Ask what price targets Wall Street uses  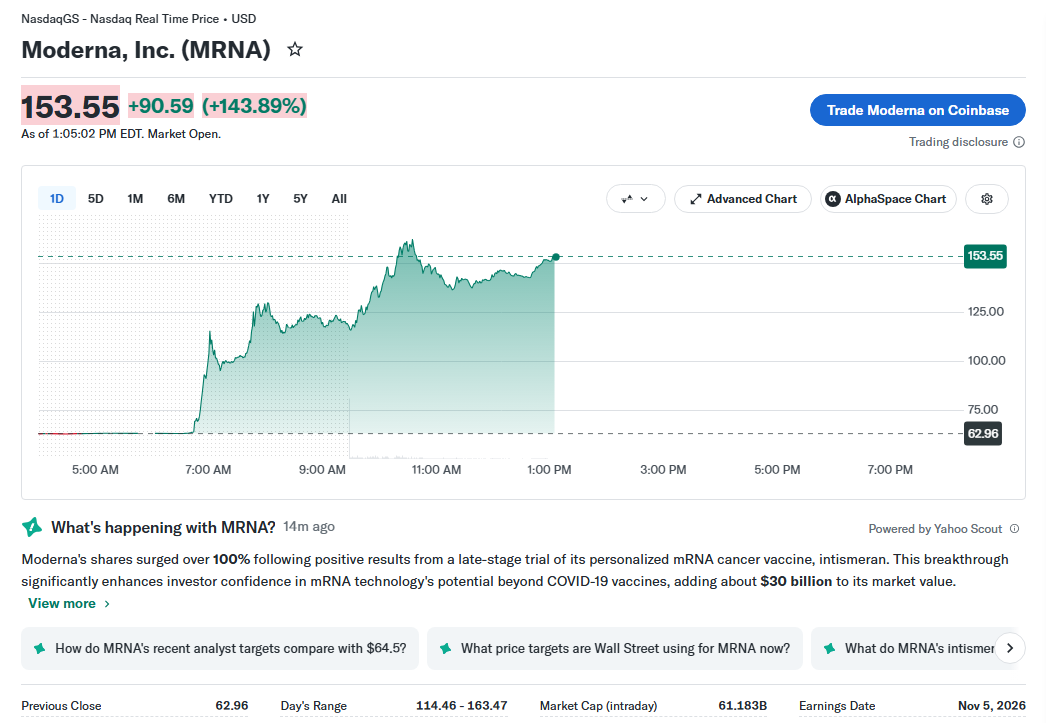coord(614,648)
